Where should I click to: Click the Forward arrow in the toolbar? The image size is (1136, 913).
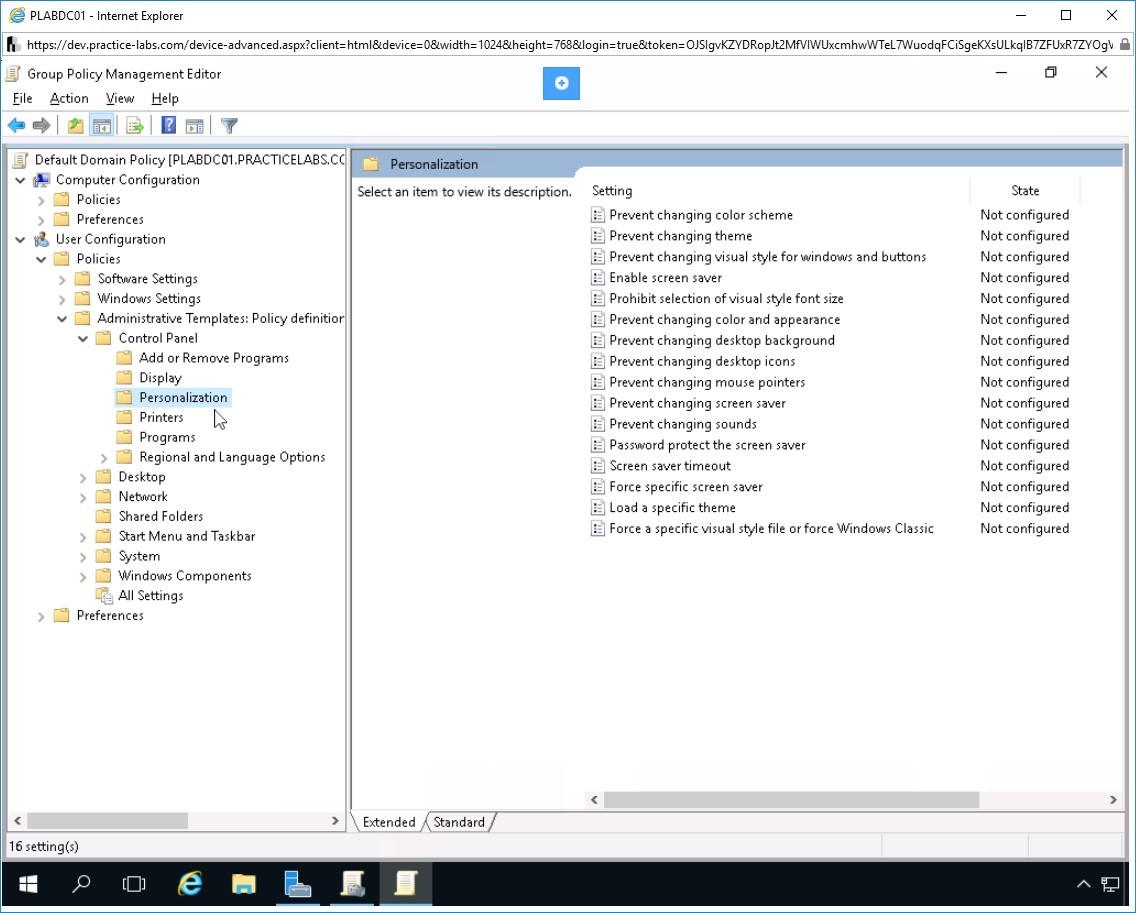(x=41, y=125)
